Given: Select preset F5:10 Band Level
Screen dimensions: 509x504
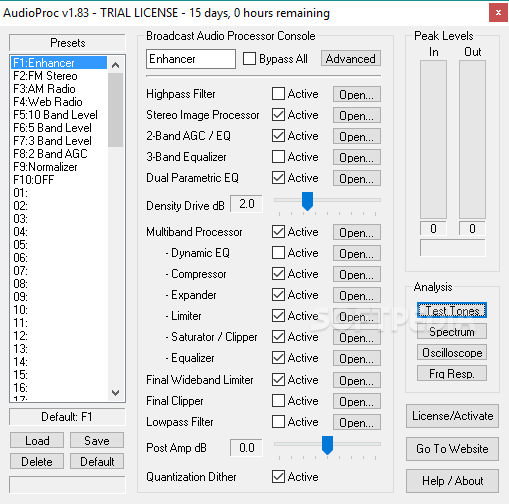Looking at the screenshot, I should pyautogui.click(x=59, y=115).
